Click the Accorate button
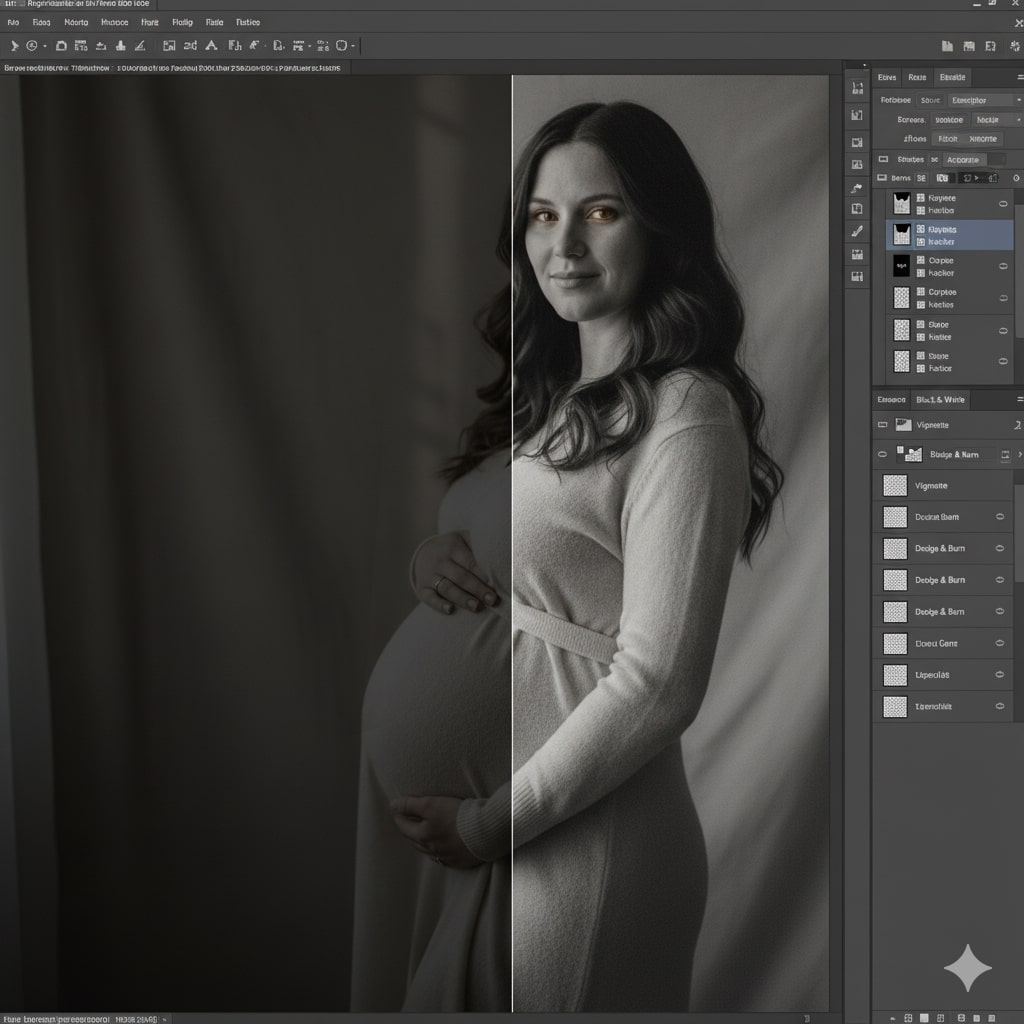The image size is (1024, 1024). coord(965,159)
